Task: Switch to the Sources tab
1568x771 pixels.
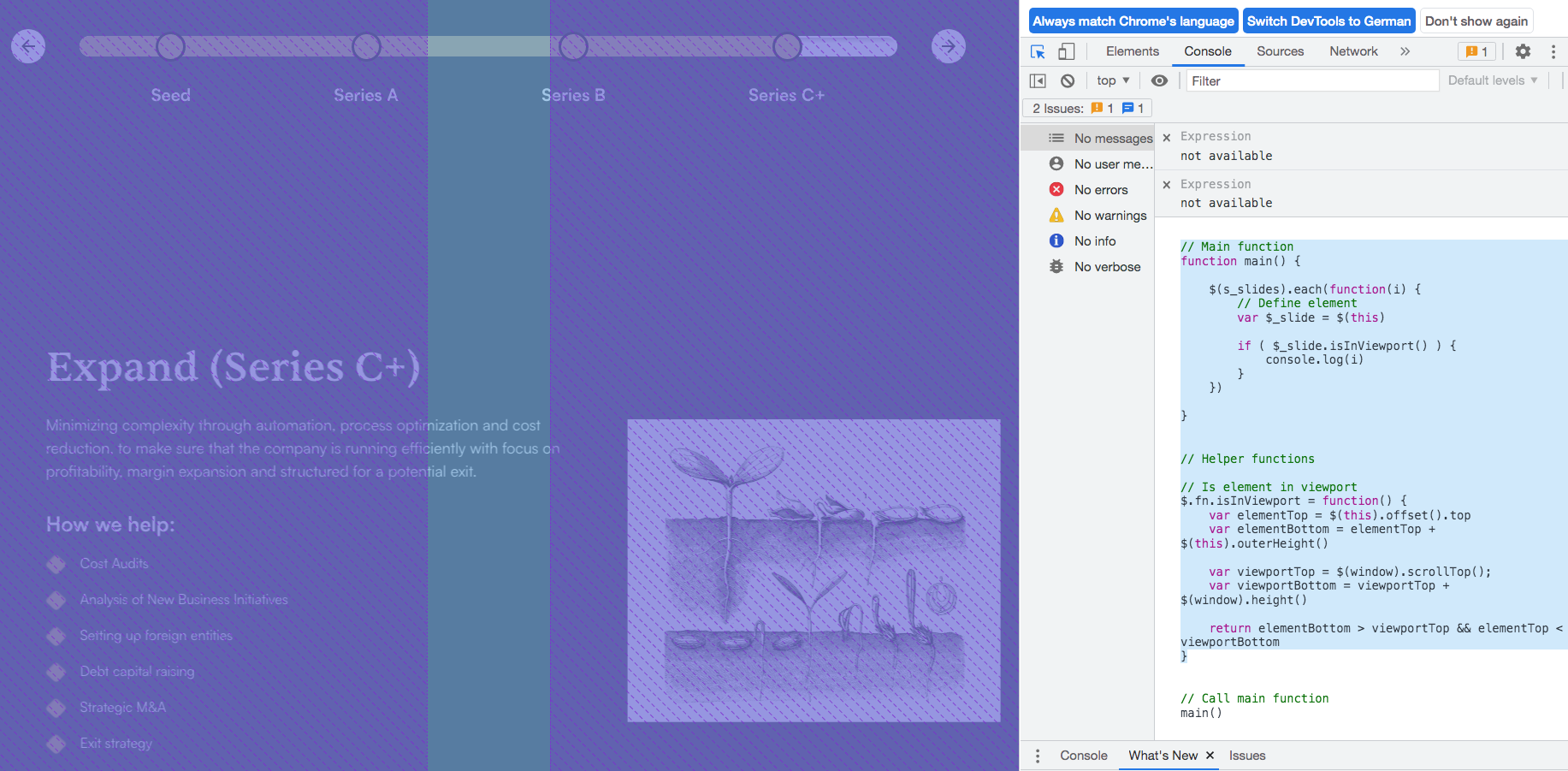Action: click(1280, 51)
